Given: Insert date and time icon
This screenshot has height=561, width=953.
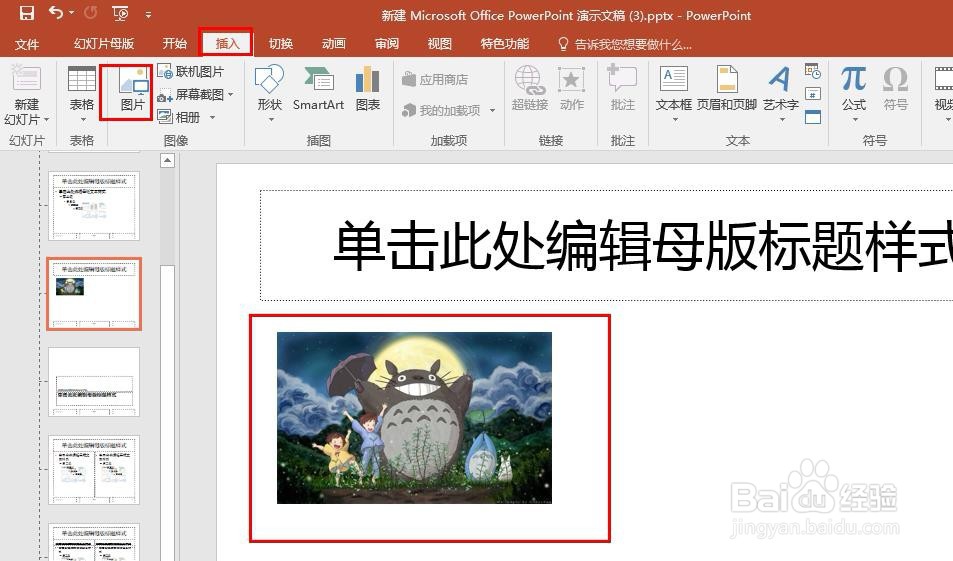Looking at the screenshot, I should pyautogui.click(x=813, y=71).
